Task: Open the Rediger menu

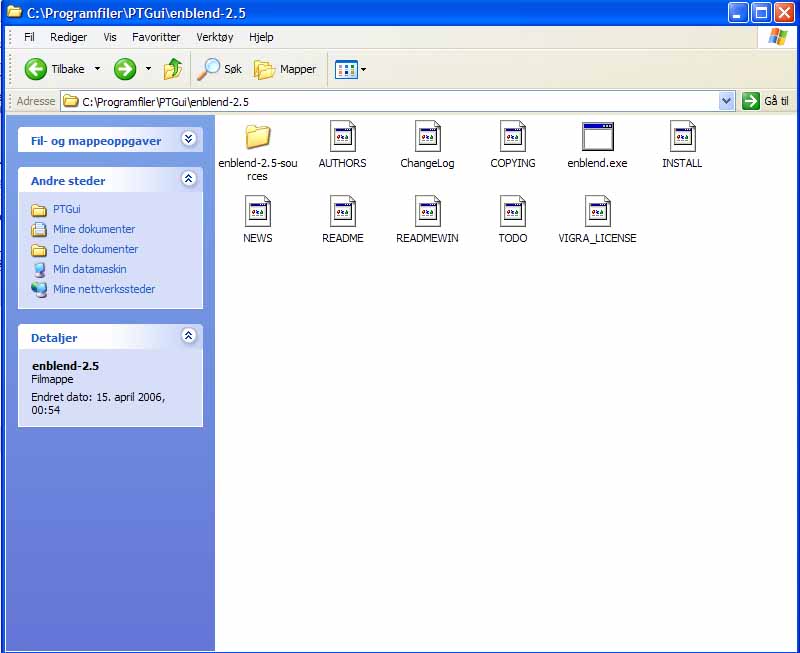Action: [x=68, y=37]
